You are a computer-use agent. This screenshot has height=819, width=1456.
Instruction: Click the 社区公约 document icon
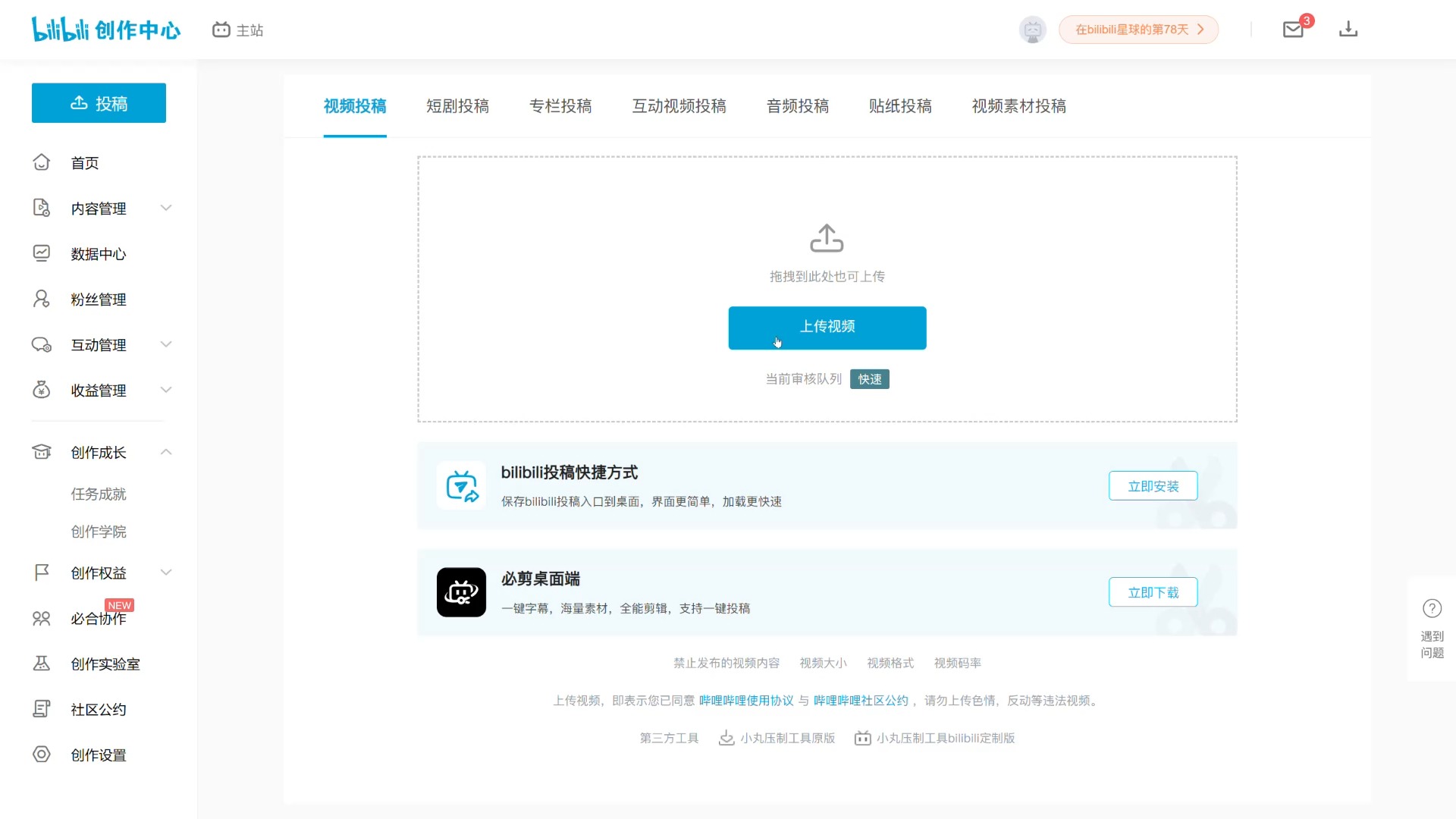(42, 709)
